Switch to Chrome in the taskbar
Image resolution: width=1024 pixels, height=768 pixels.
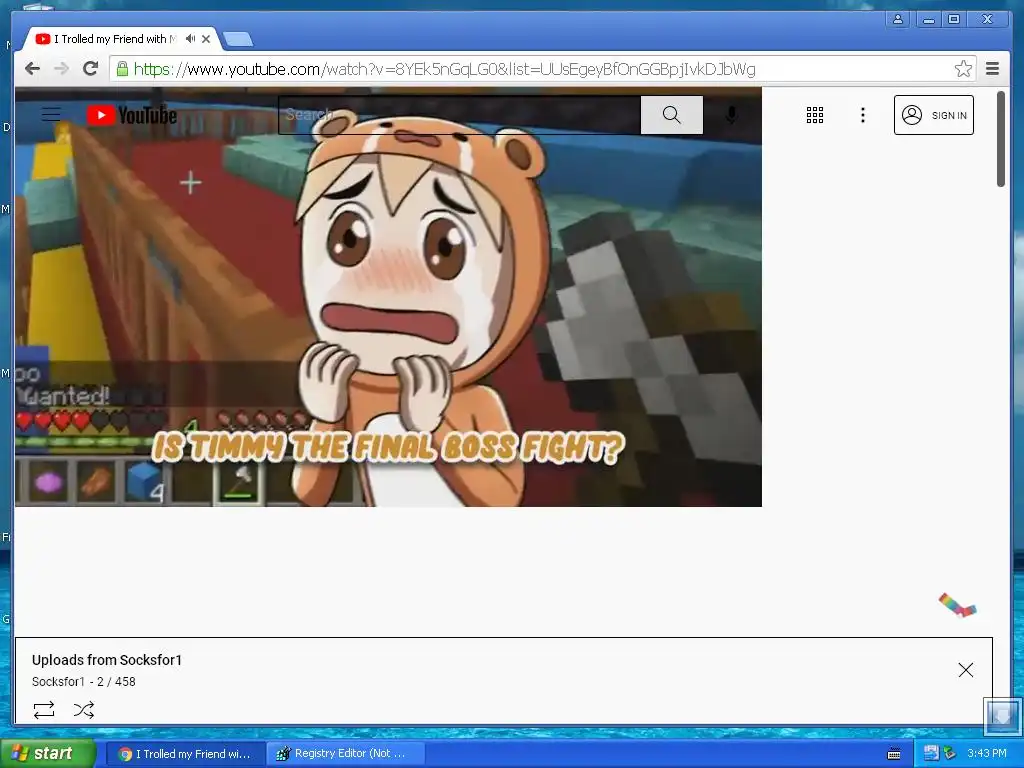(x=186, y=754)
